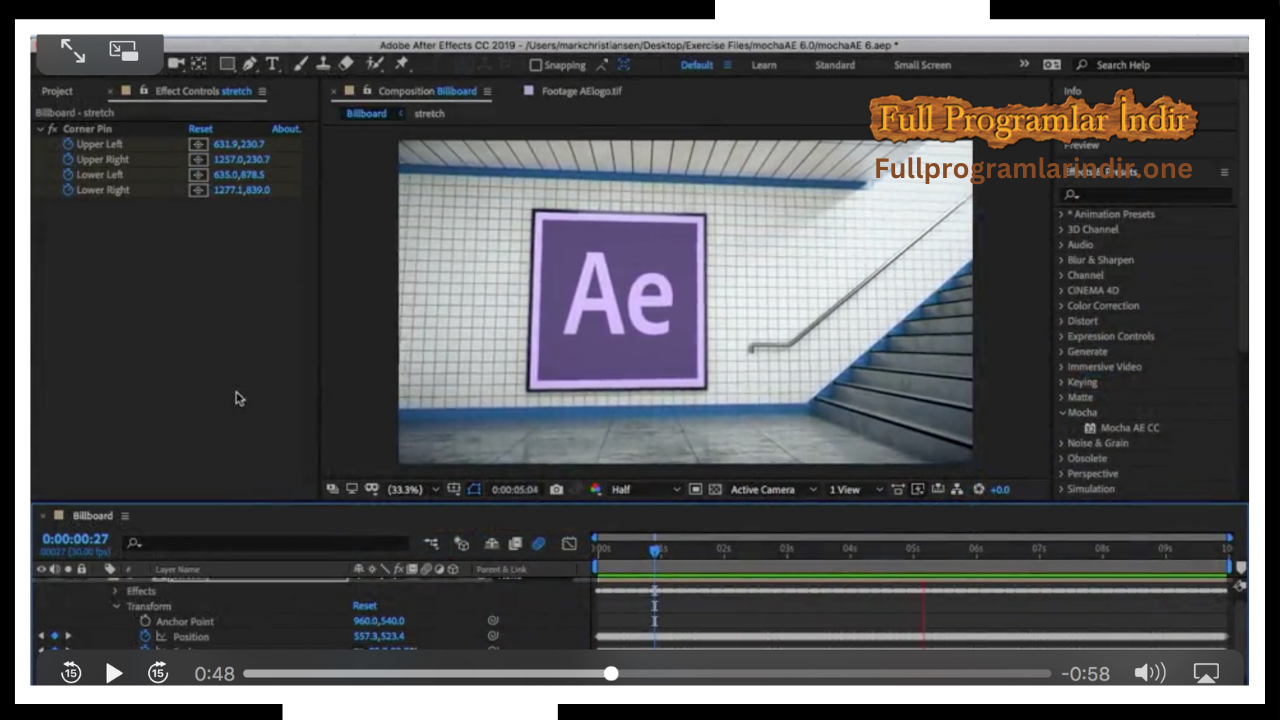Collapse the Transform group in timeline

coord(117,606)
